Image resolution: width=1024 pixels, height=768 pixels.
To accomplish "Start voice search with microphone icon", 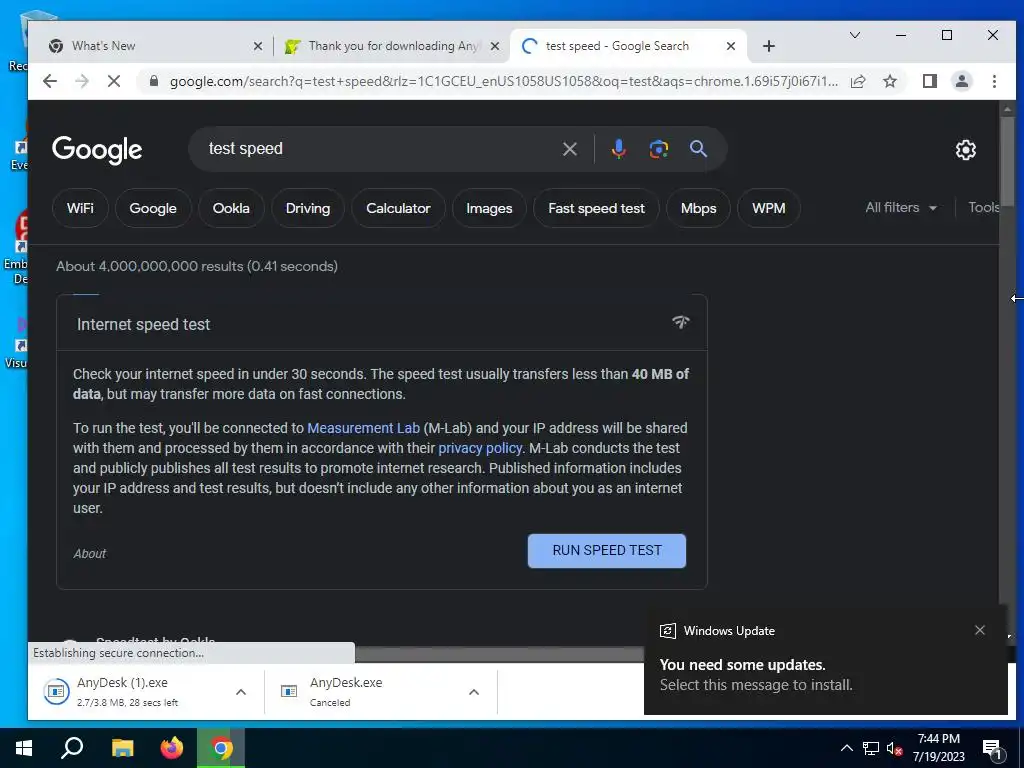I will click(618, 149).
